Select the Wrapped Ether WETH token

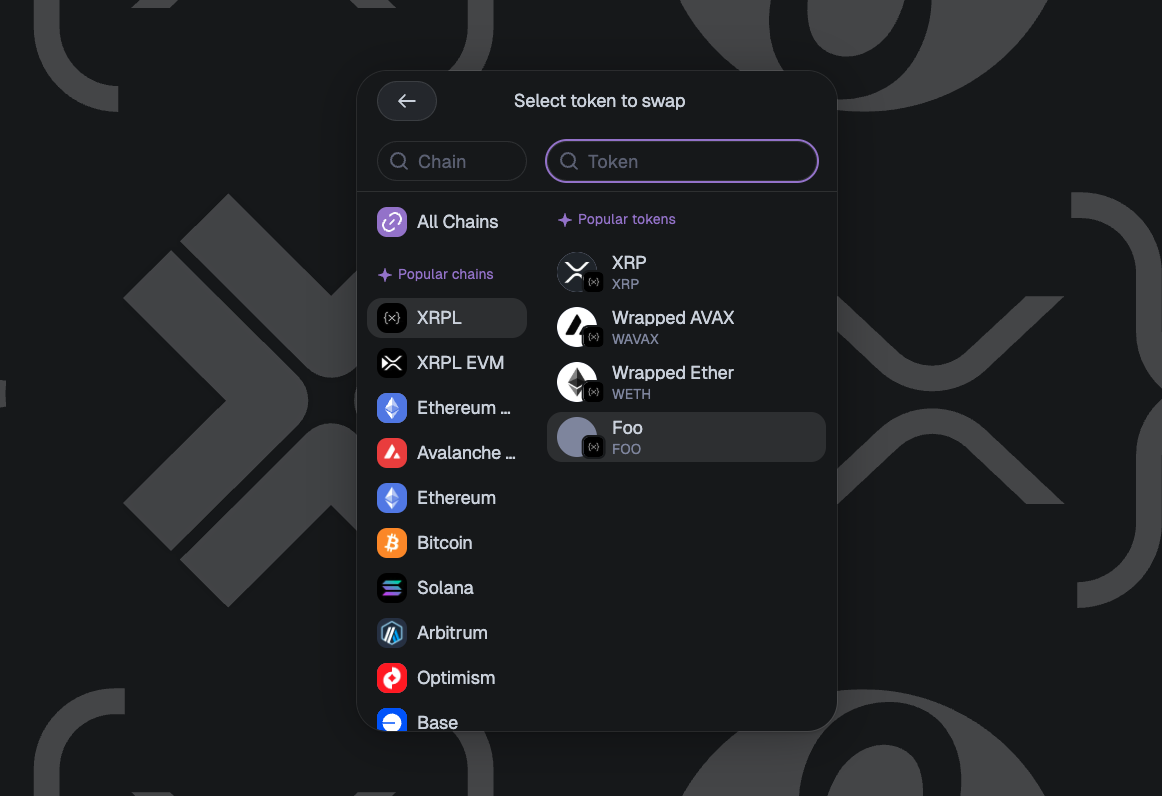click(x=686, y=382)
